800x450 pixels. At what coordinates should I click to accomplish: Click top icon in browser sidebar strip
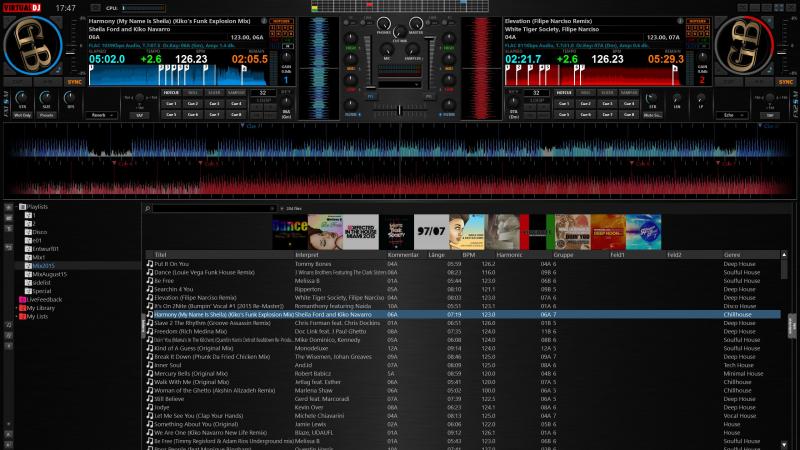point(9,207)
